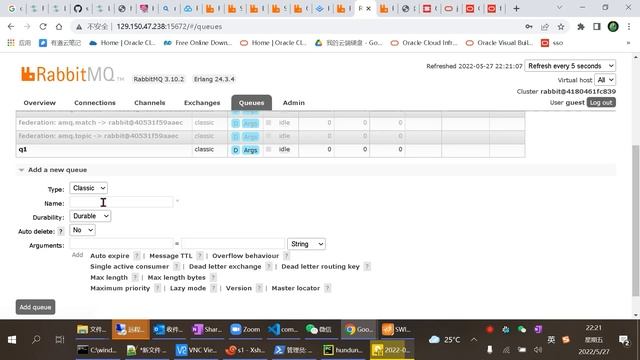Show help for Dead letter routing key
Screen dimensions: 640x360
tap(367, 267)
